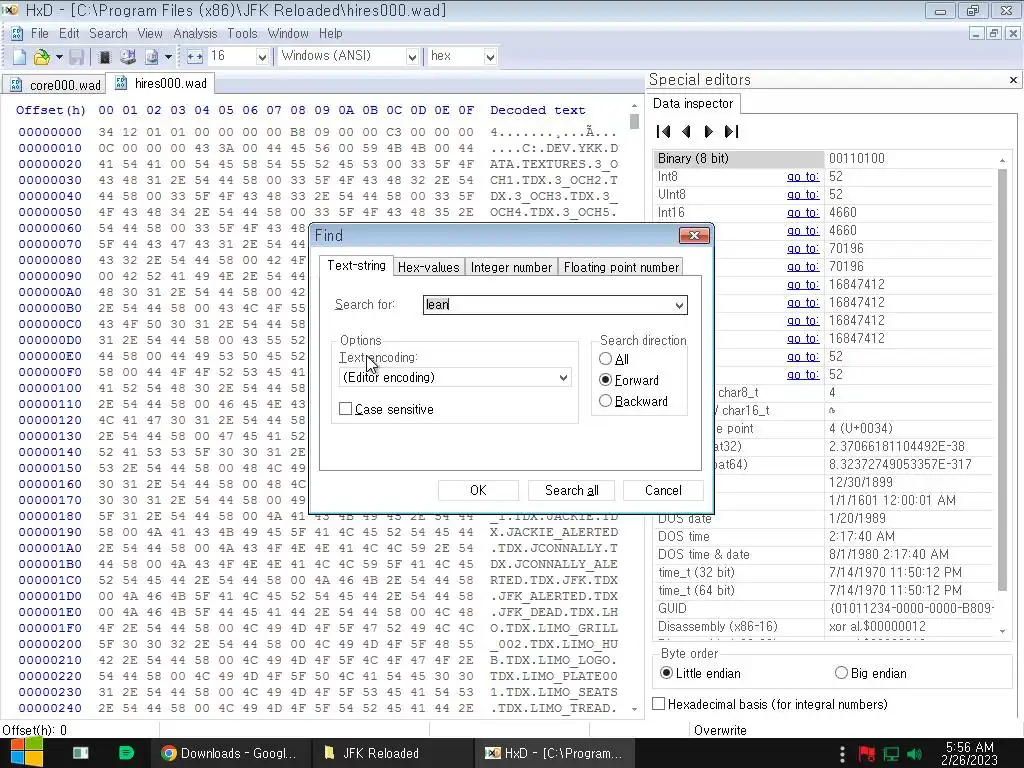The height and width of the screenshot is (768, 1024).
Task: Click the go to link for Int16
Action: (803, 213)
